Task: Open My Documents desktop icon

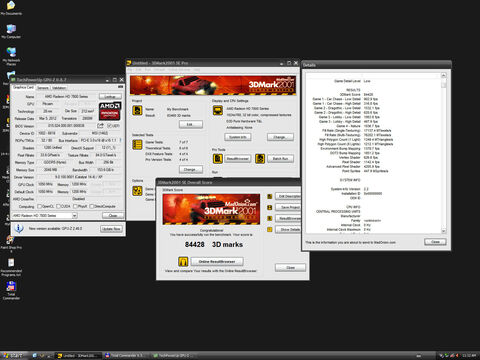Action: pyautogui.click(x=11, y=7)
